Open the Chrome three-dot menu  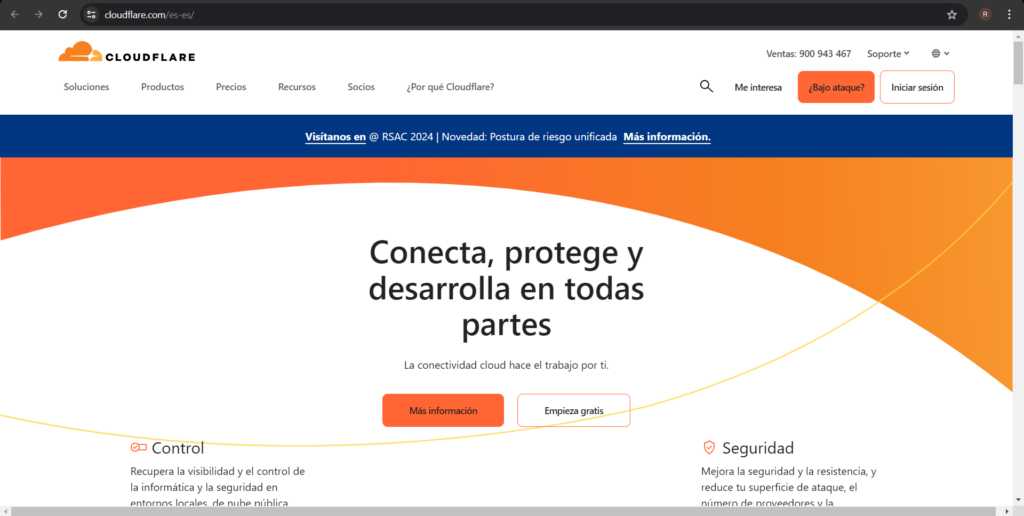(1009, 14)
